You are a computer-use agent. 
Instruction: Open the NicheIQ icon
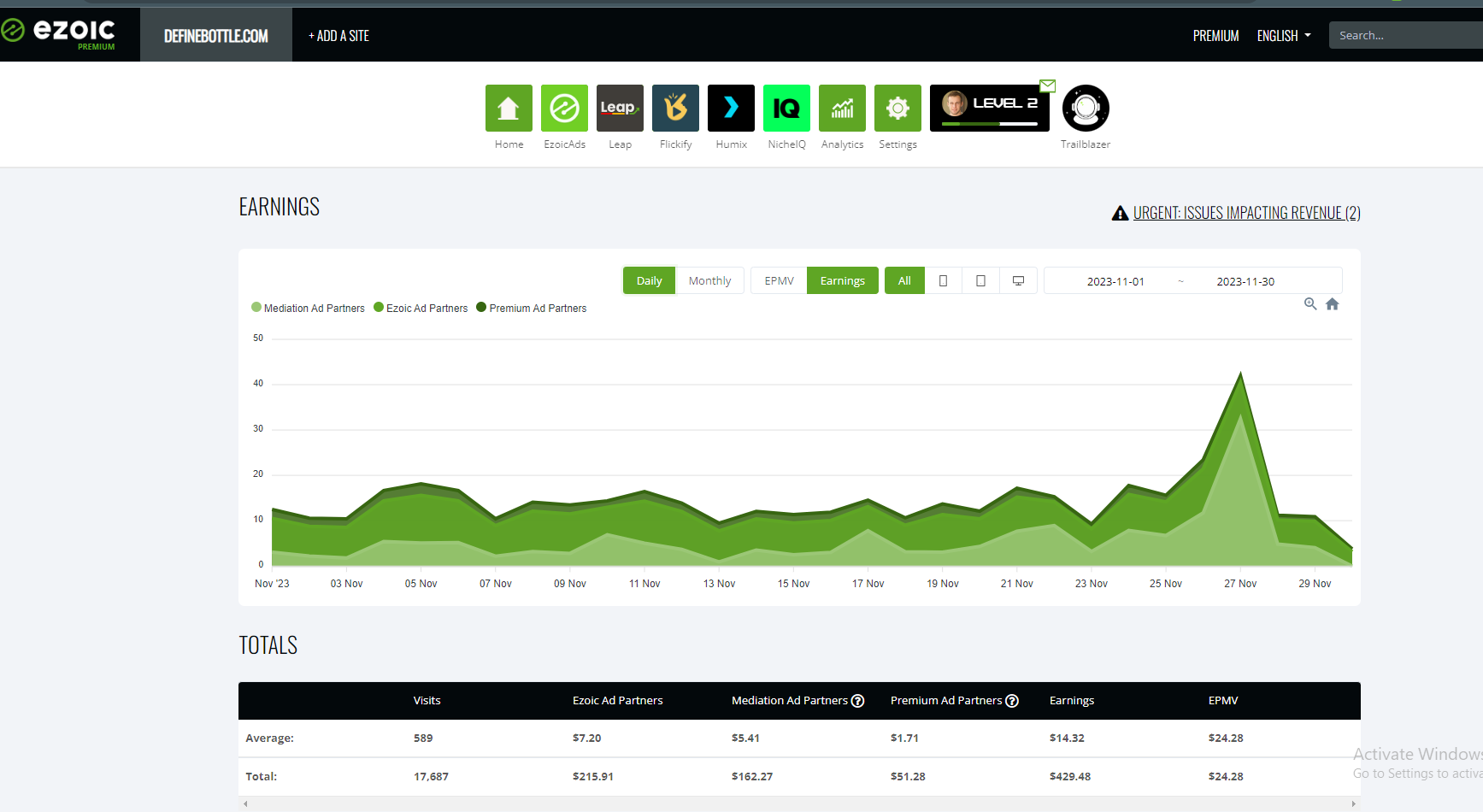[x=786, y=108]
